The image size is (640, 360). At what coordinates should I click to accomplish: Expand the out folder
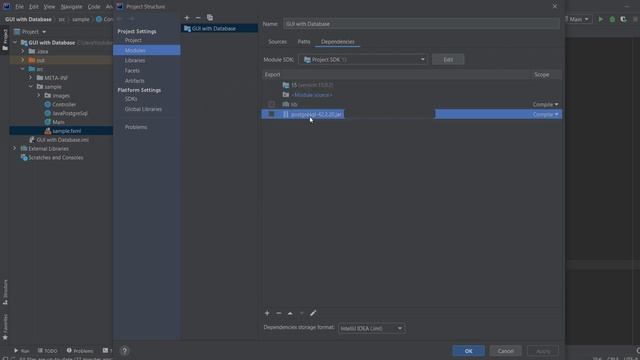[x=23, y=60]
